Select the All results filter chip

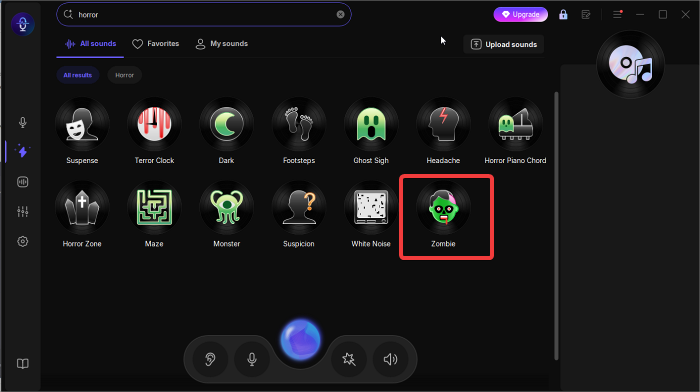pyautogui.click(x=78, y=75)
